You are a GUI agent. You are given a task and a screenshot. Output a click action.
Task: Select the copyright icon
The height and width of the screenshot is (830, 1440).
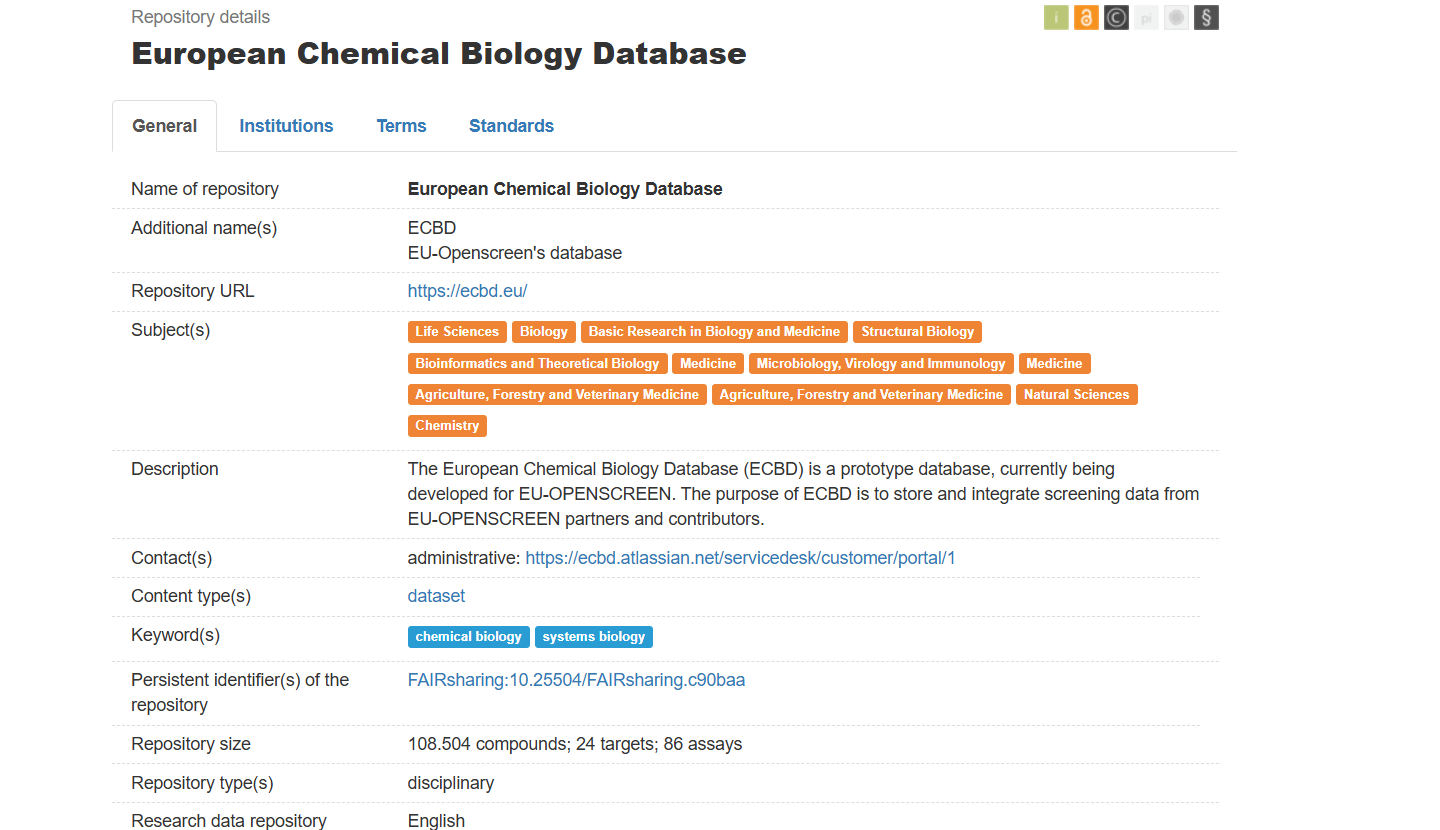pos(1116,17)
